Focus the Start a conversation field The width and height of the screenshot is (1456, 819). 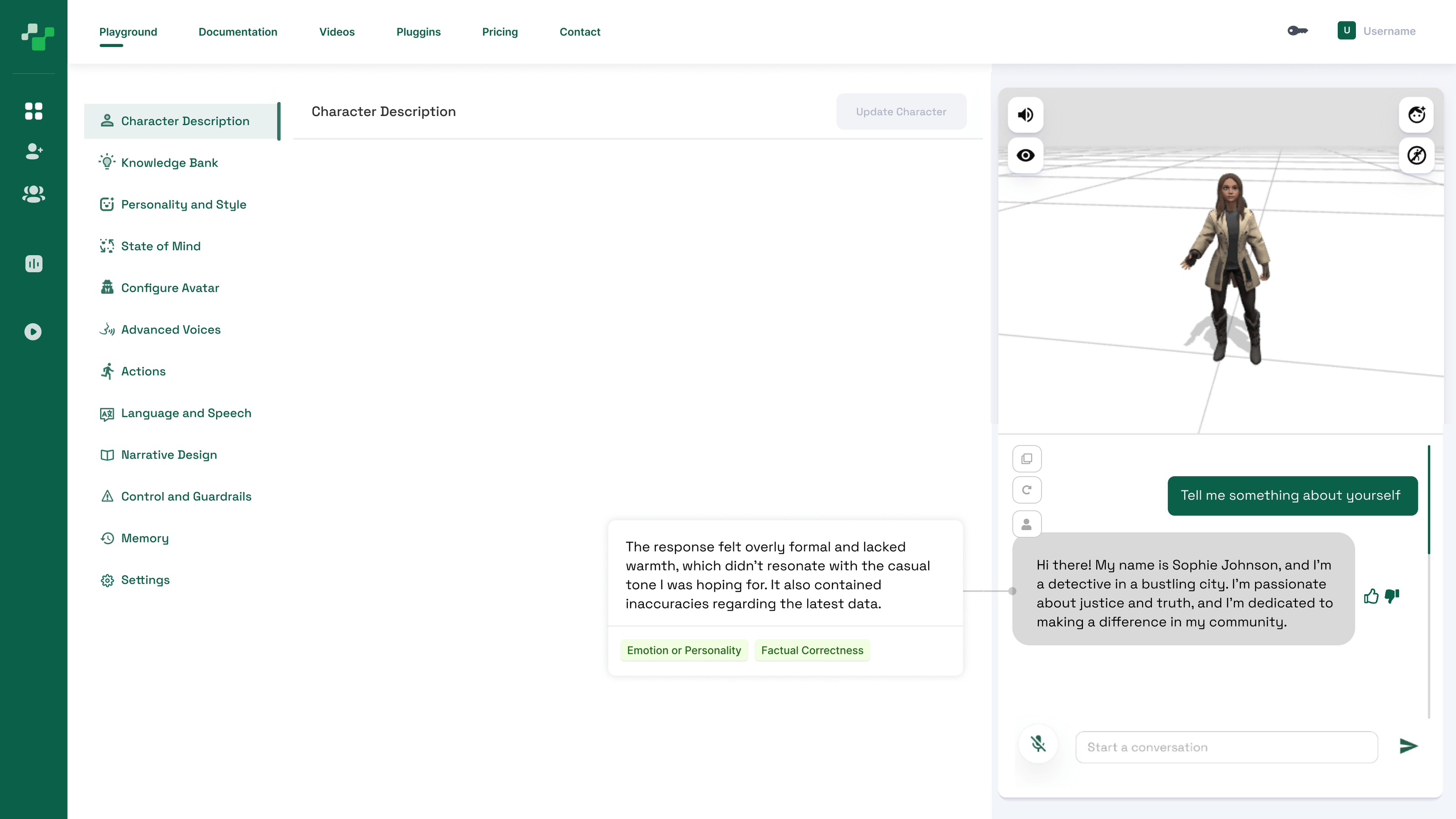pyautogui.click(x=1226, y=747)
